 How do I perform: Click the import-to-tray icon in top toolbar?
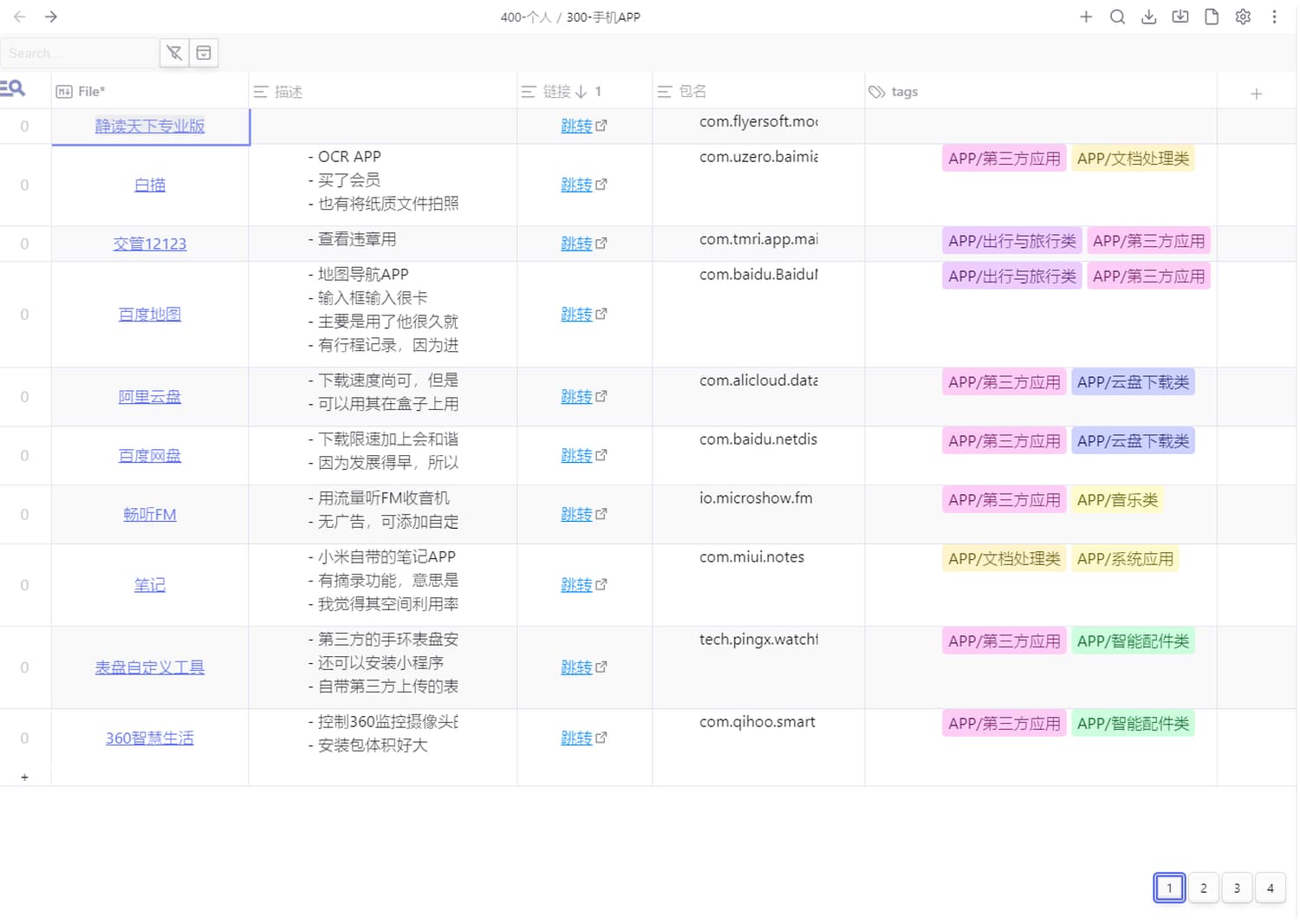point(1180,16)
